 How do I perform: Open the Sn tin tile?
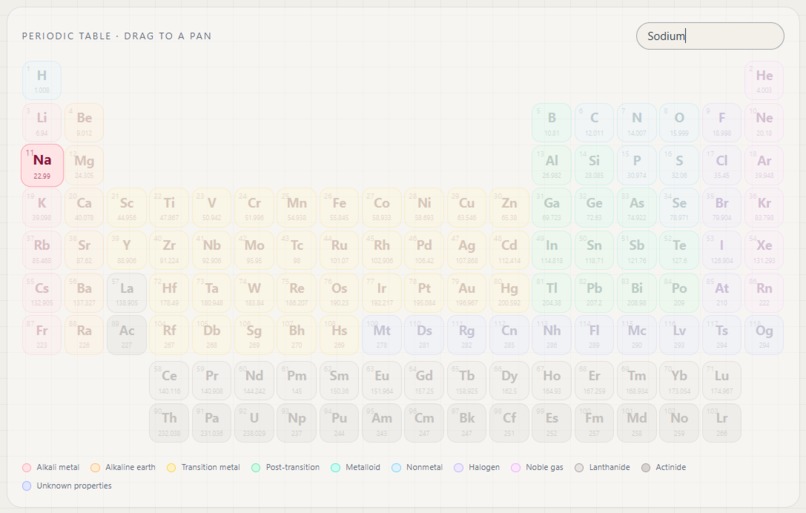(594, 250)
